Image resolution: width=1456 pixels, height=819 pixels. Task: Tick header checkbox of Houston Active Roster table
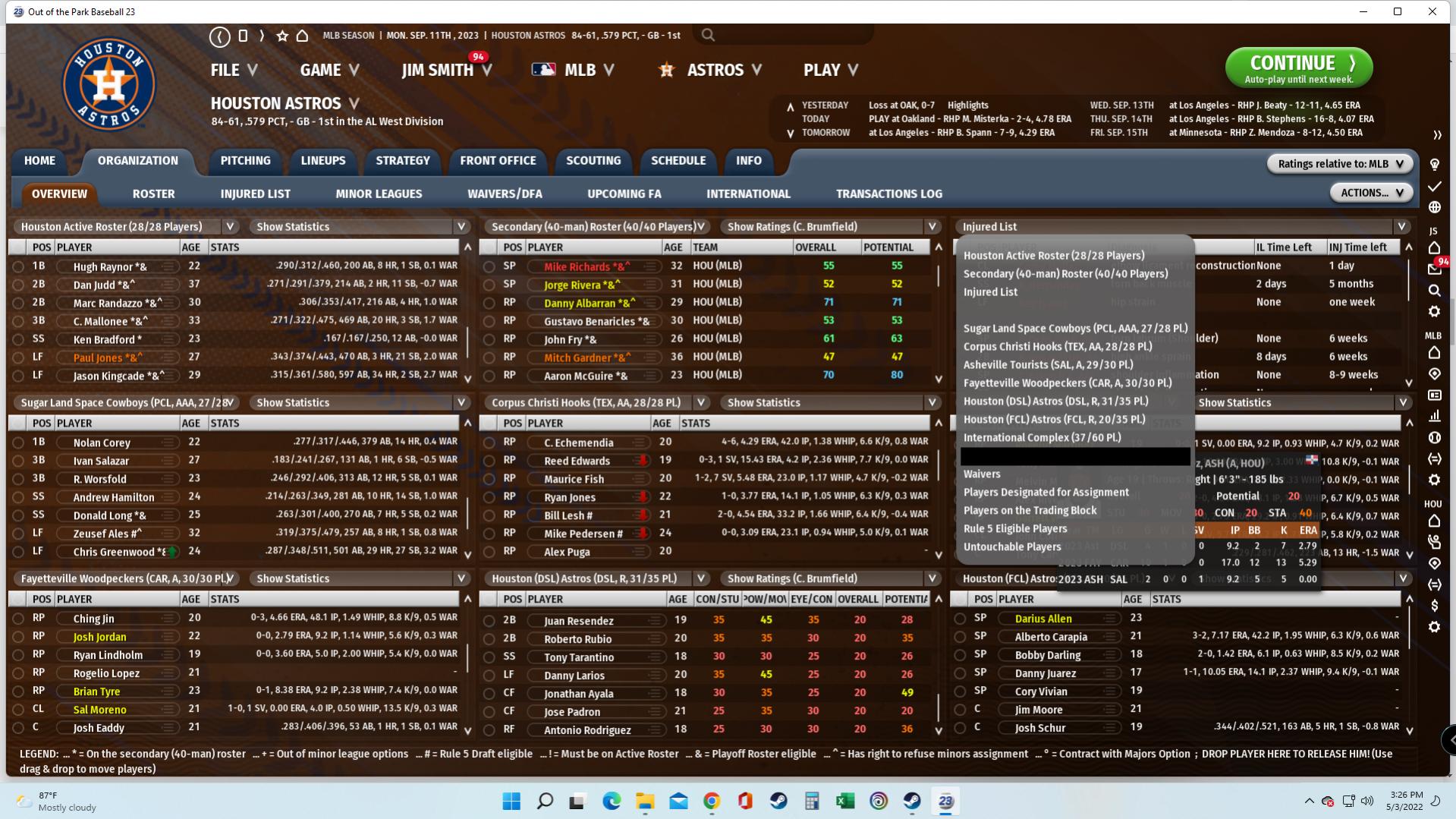coord(17,247)
